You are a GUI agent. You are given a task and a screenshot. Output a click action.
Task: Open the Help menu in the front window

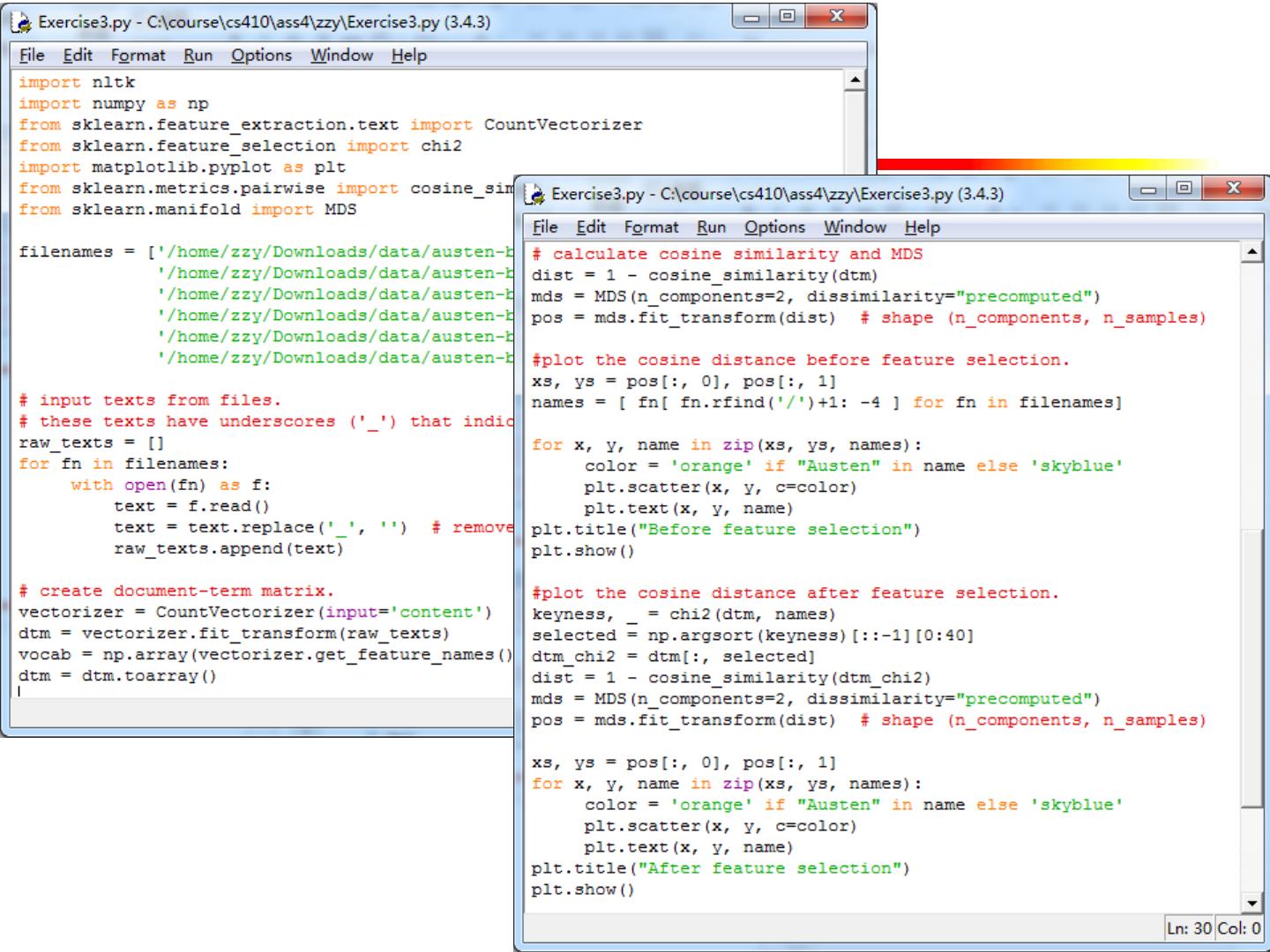tap(922, 227)
